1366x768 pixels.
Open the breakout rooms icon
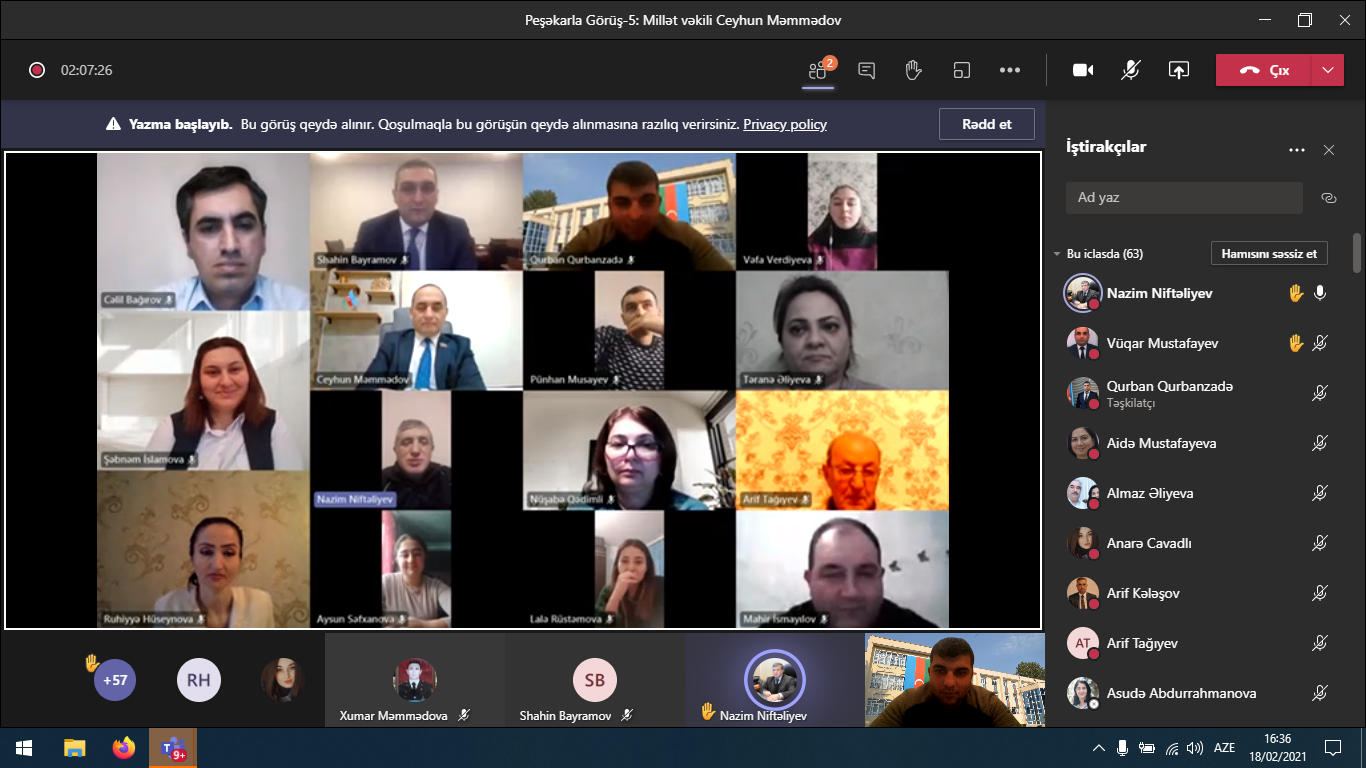click(962, 70)
